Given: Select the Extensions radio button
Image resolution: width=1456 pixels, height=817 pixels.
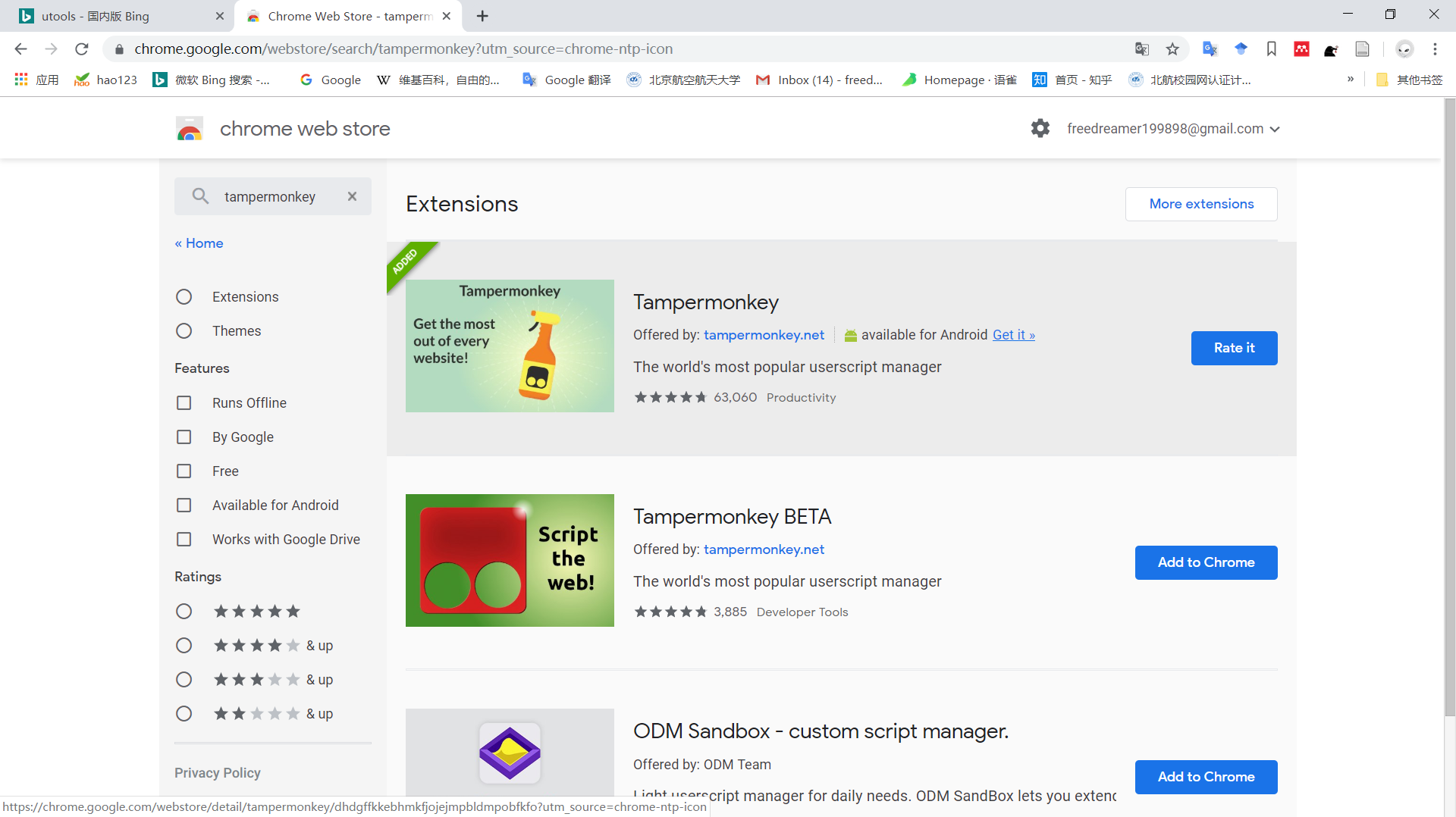Looking at the screenshot, I should pos(184,296).
